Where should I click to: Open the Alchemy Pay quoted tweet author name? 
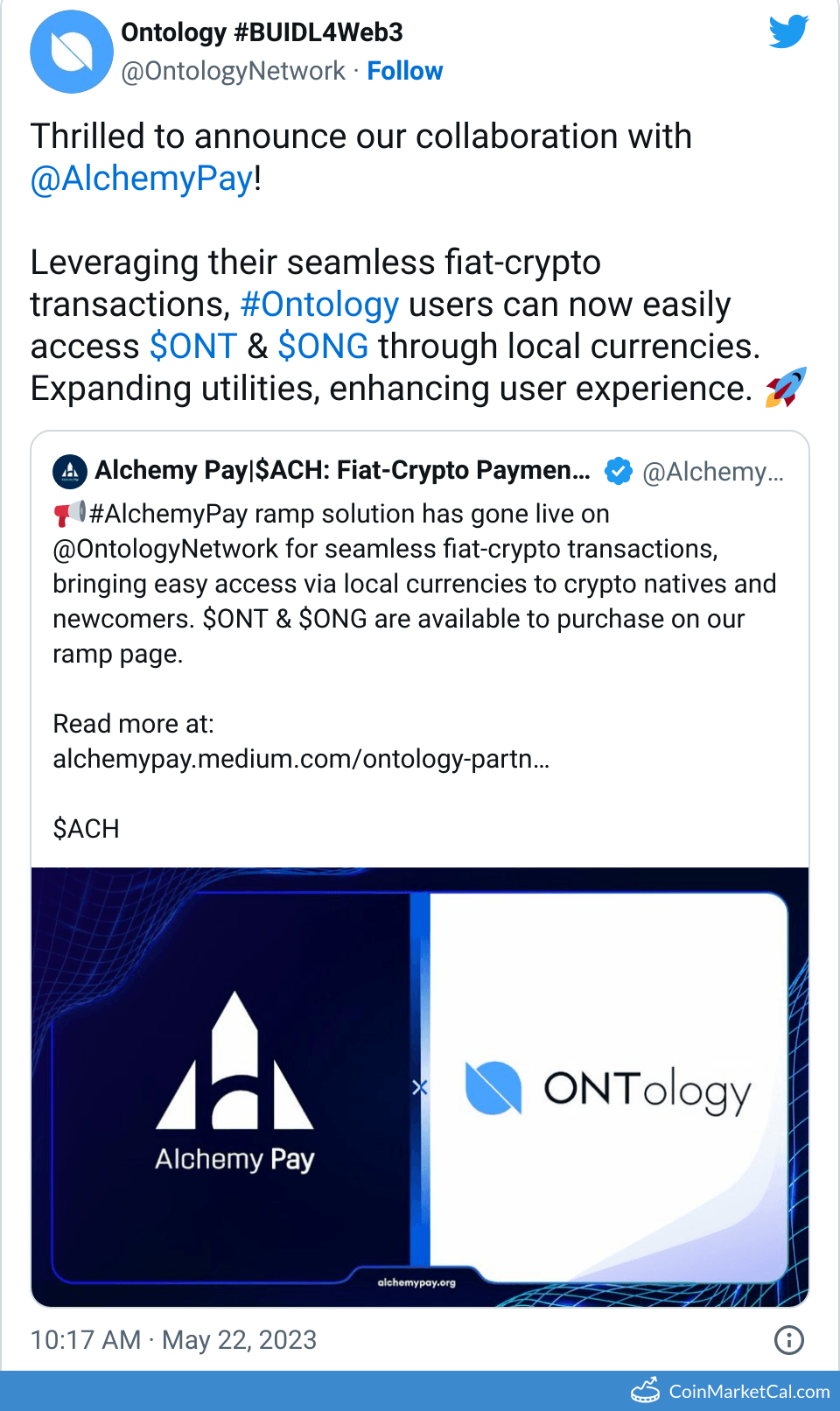pos(342,471)
